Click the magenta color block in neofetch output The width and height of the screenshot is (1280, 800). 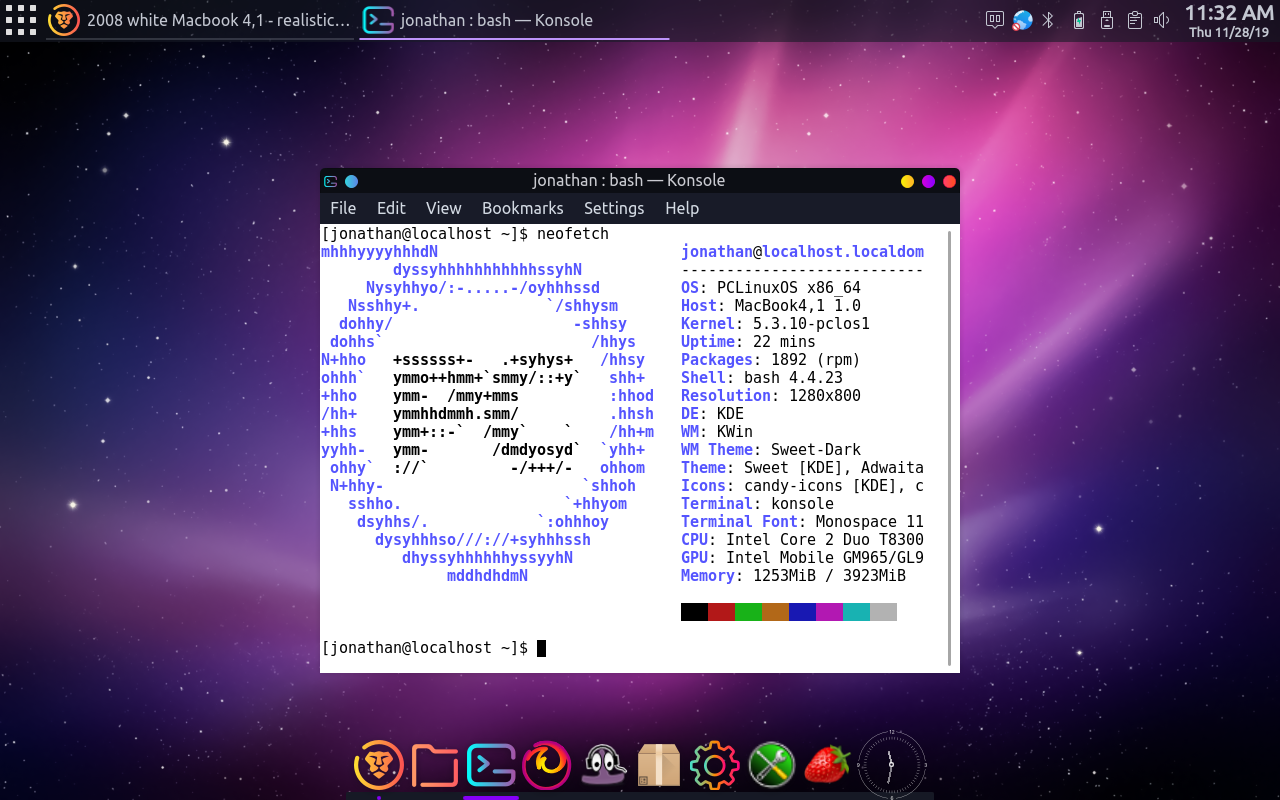click(x=829, y=612)
